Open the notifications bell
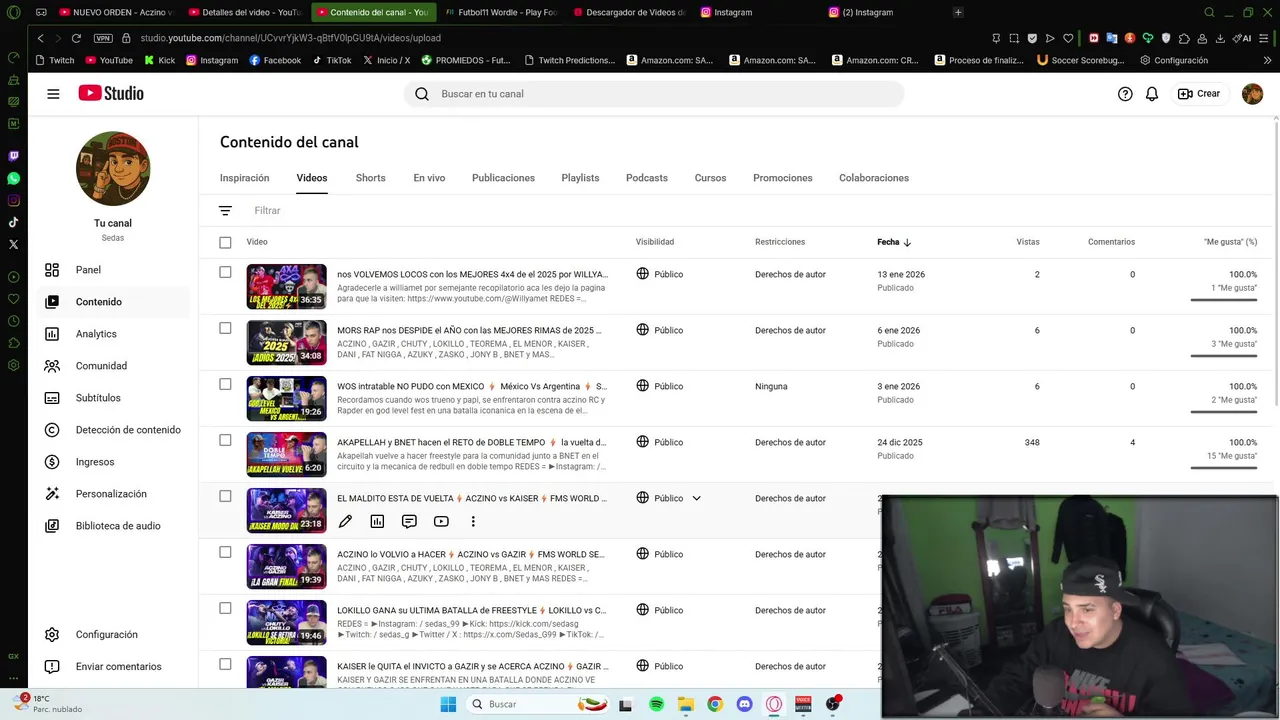This screenshot has height=720, width=1280. coord(1152,94)
